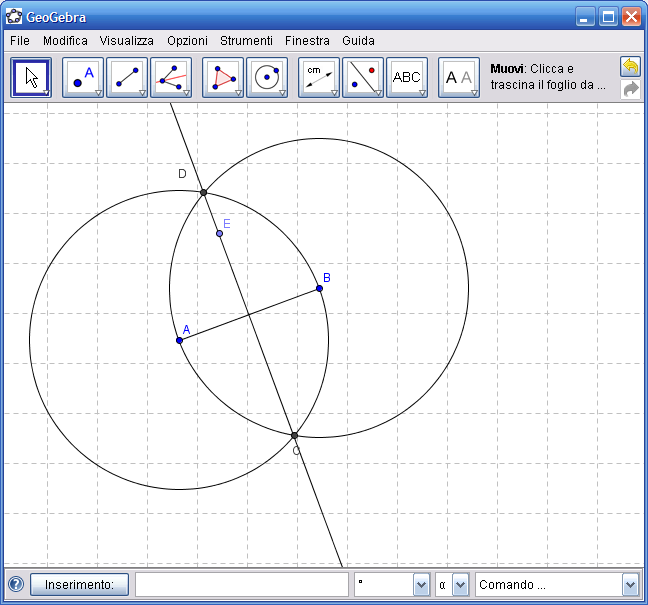
Task: Click the Undo yellow arrow
Action: click(630, 67)
